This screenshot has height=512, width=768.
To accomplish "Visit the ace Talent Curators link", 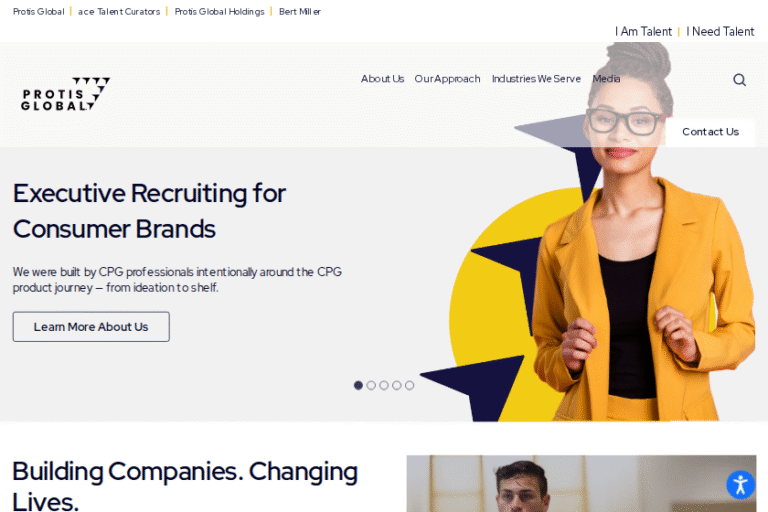I will 119,12.
